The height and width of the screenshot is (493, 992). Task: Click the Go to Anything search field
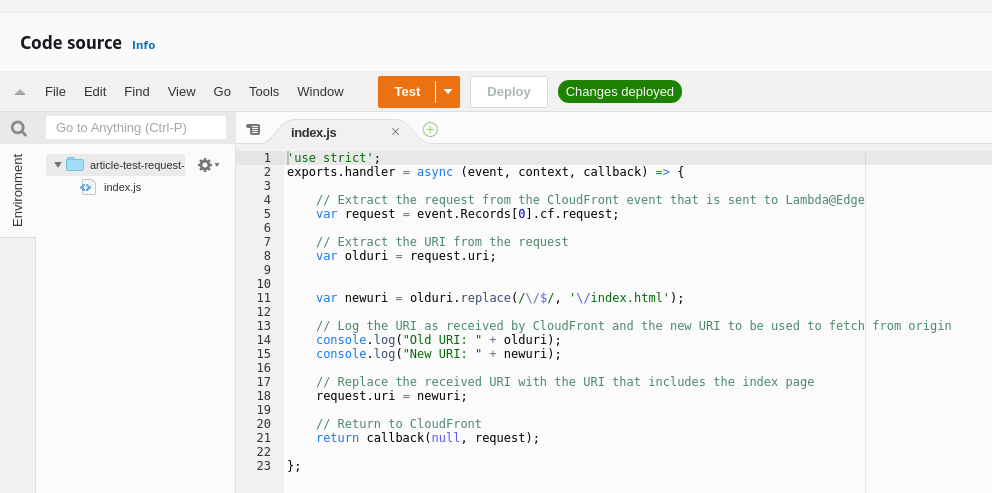click(136, 128)
